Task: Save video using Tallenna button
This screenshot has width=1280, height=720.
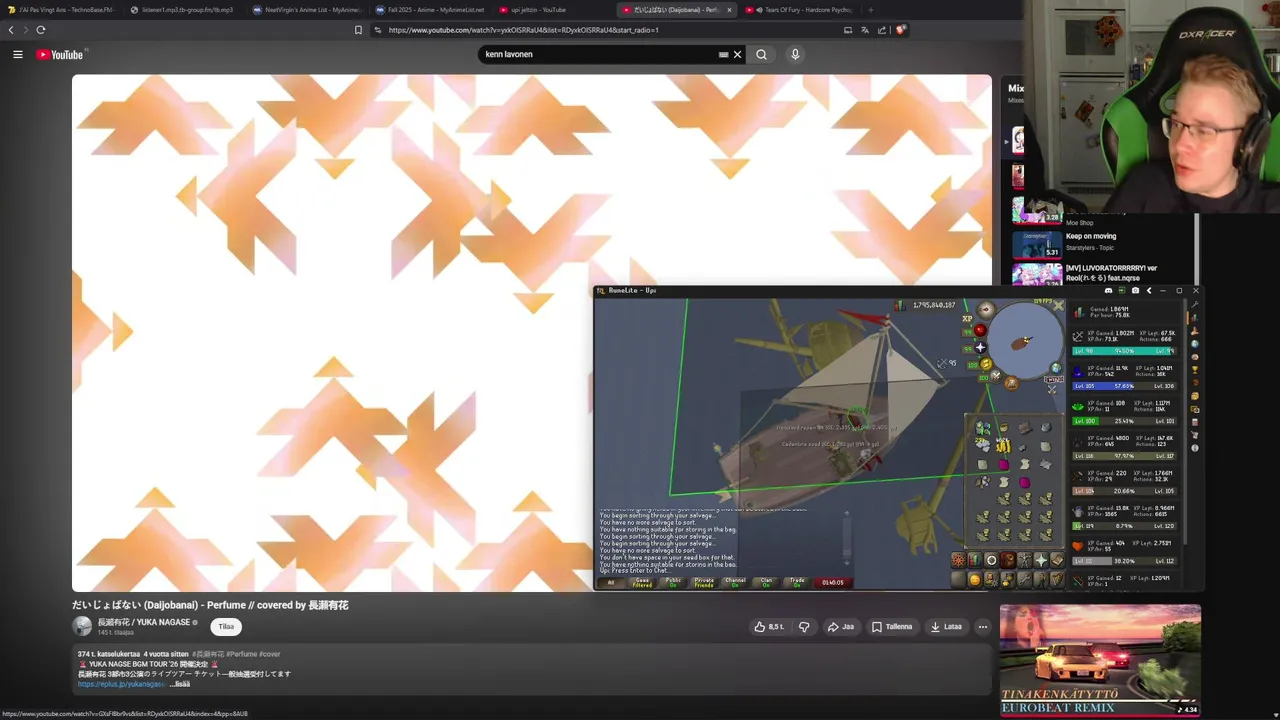Action: click(892, 627)
